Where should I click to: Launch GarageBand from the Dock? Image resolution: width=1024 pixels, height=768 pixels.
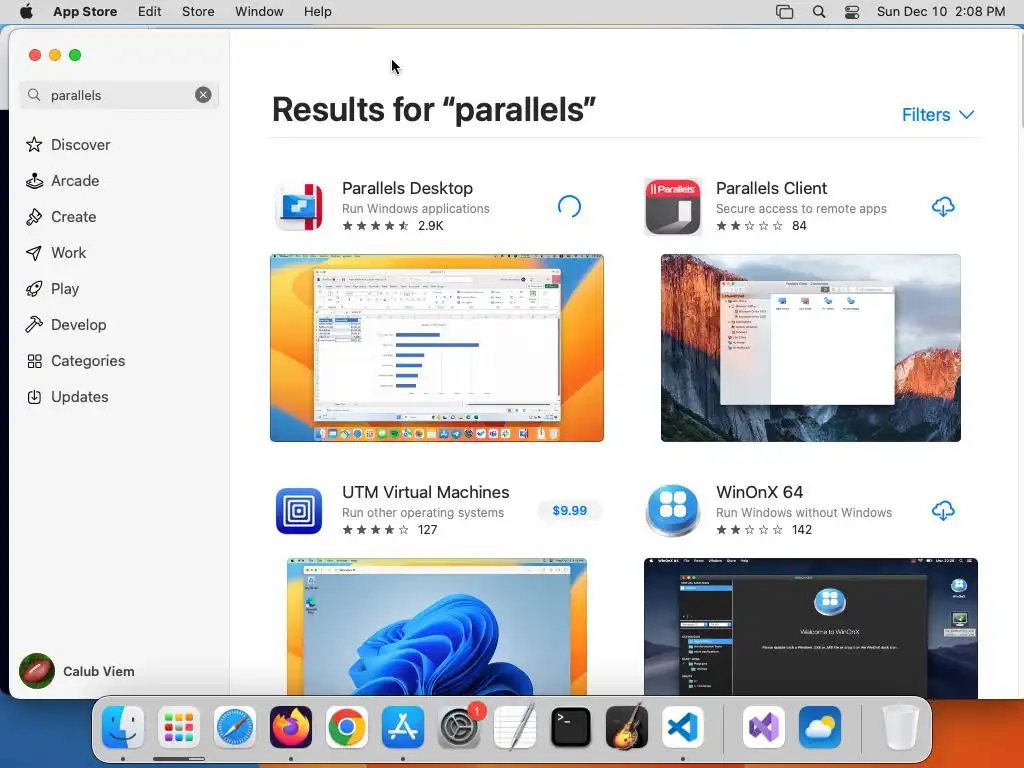(x=627, y=727)
